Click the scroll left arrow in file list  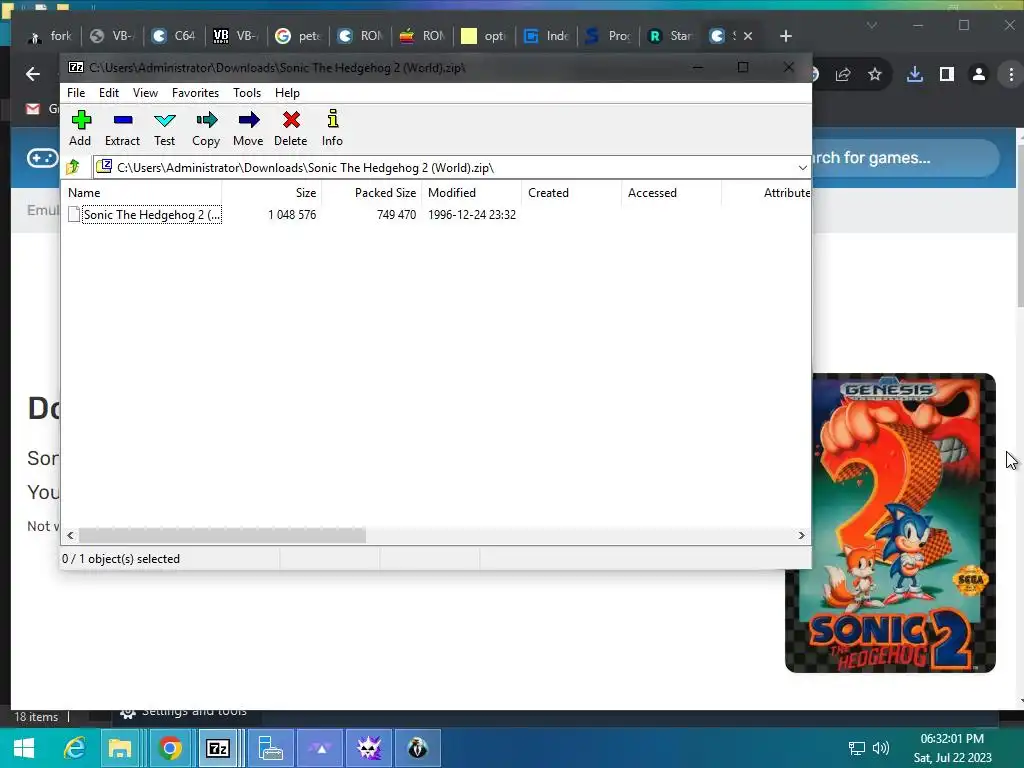click(71, 536)
